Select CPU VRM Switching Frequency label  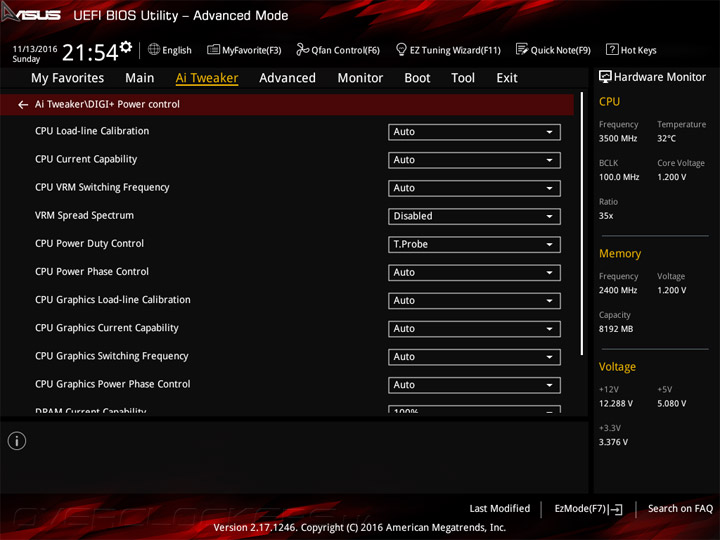pos(102,187)
